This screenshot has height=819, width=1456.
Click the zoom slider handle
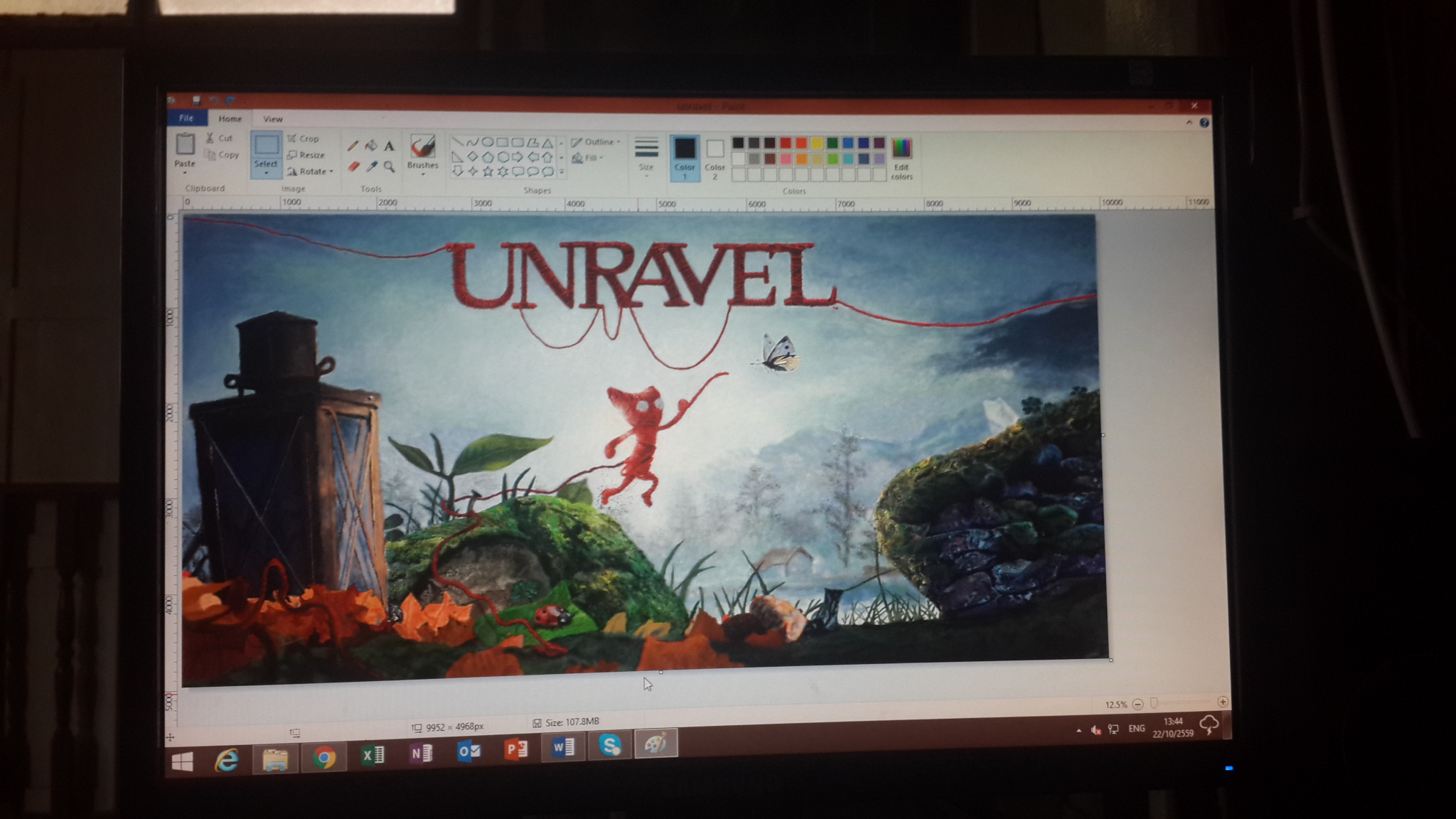point(1154,703)
